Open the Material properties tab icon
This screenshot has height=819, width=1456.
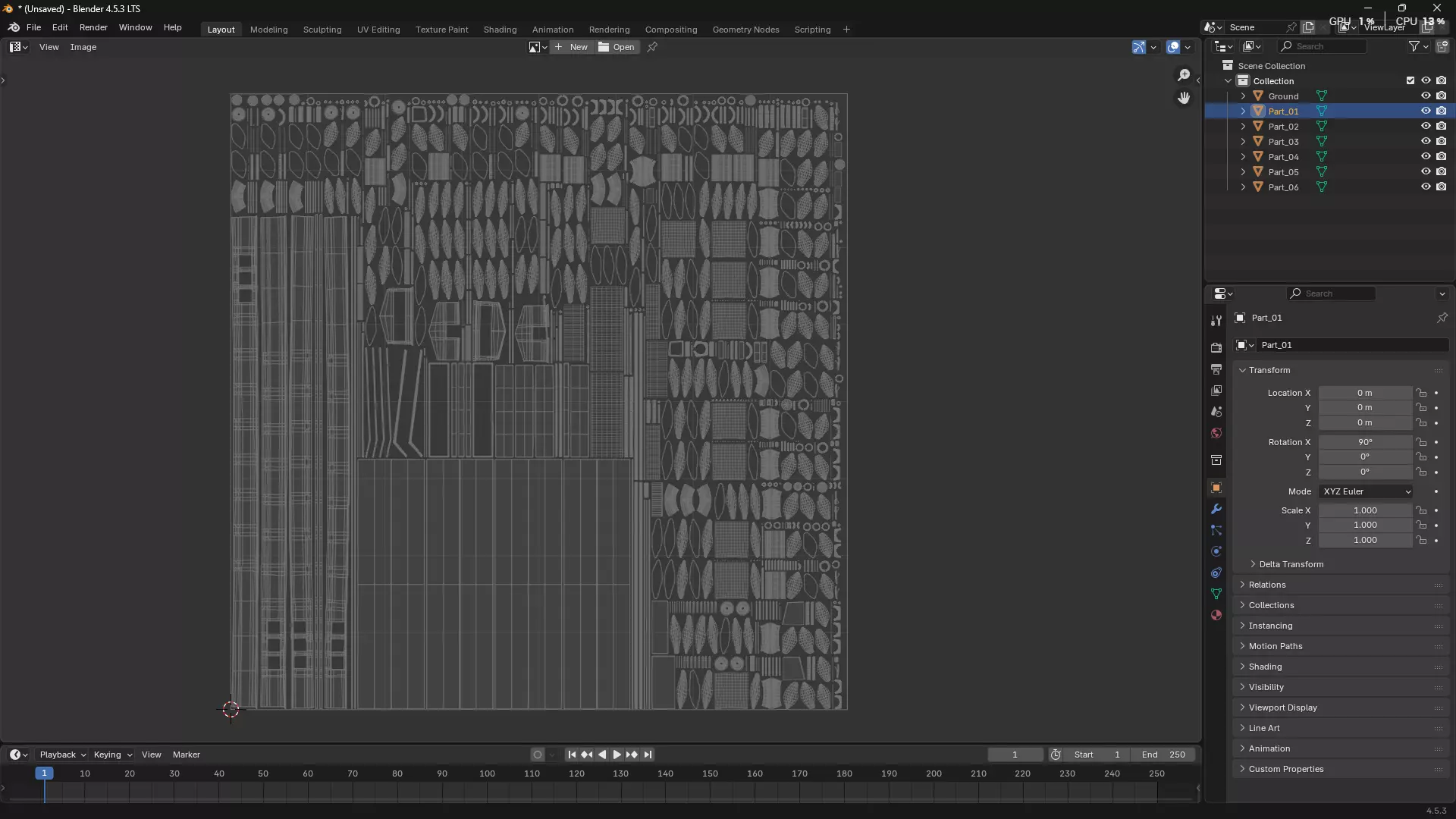coord(1216,615)
